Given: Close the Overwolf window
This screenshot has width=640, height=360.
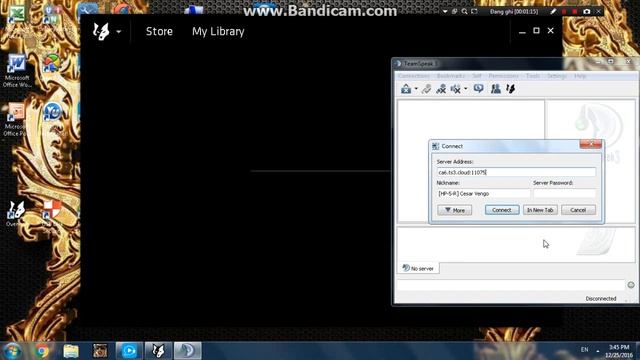Looking at the screenshot, I should (551, 31).
